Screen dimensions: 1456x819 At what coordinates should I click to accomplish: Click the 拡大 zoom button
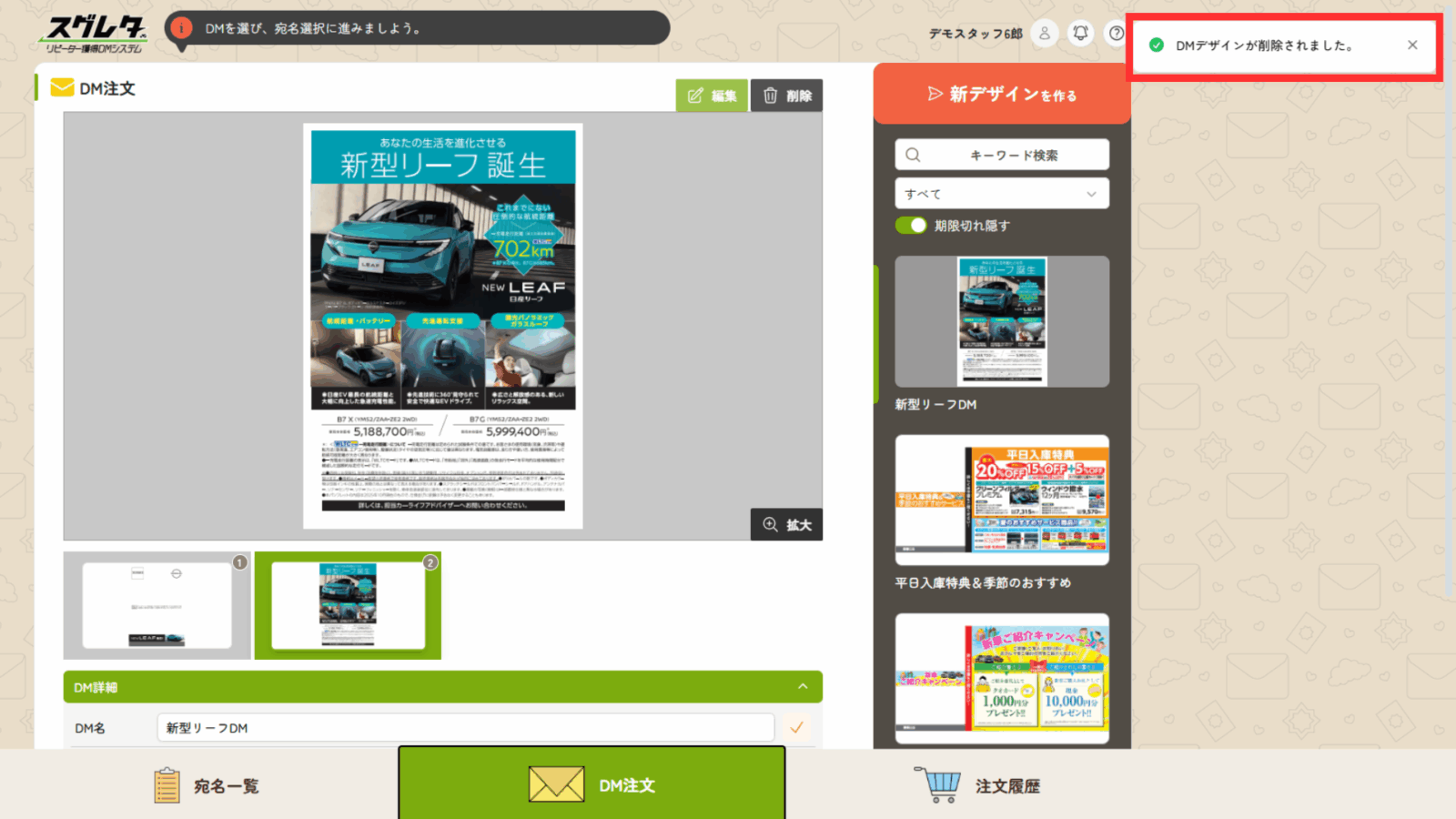click(x=786, y=525)
